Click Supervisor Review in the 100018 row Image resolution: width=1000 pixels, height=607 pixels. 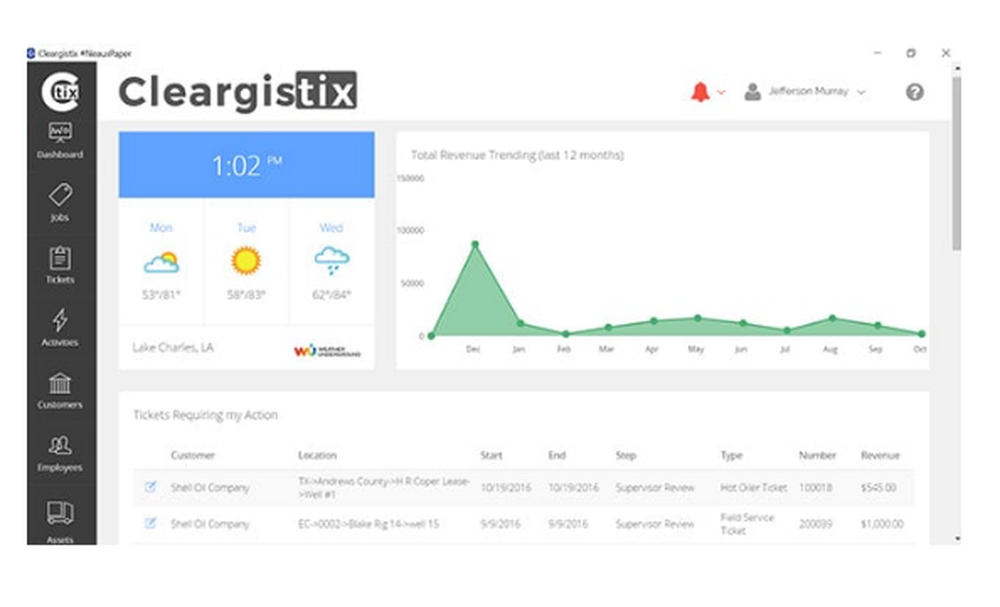pos(654,488)
